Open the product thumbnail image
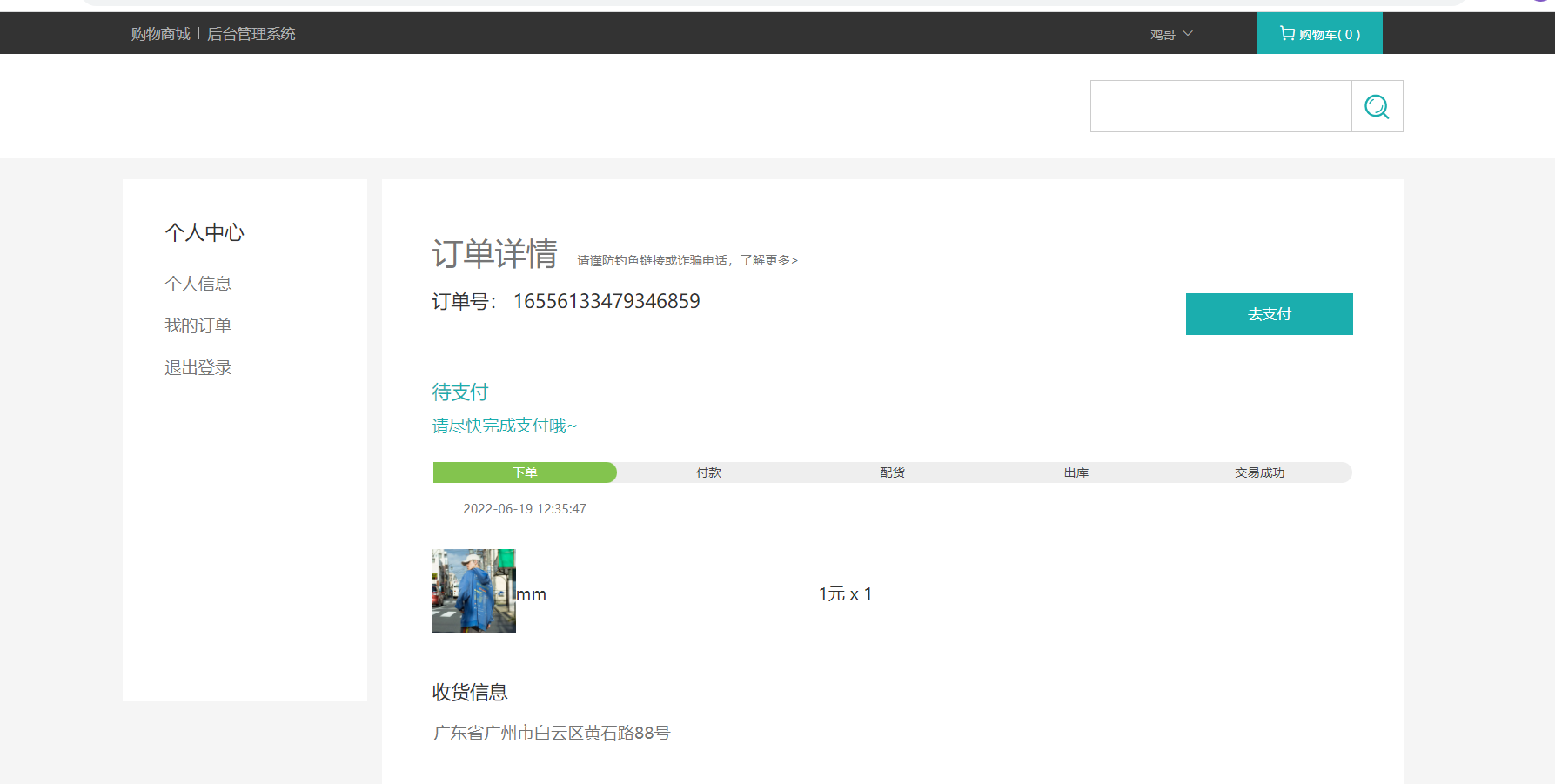 click(x=474, y=590)
